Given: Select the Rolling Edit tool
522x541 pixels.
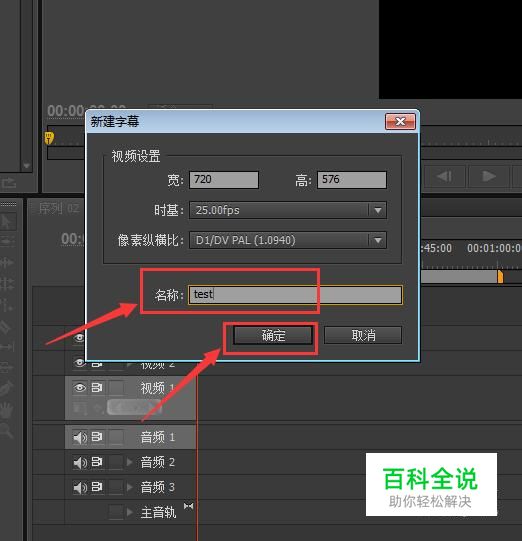Looking at the screenshot, I should tap(7, 284).
